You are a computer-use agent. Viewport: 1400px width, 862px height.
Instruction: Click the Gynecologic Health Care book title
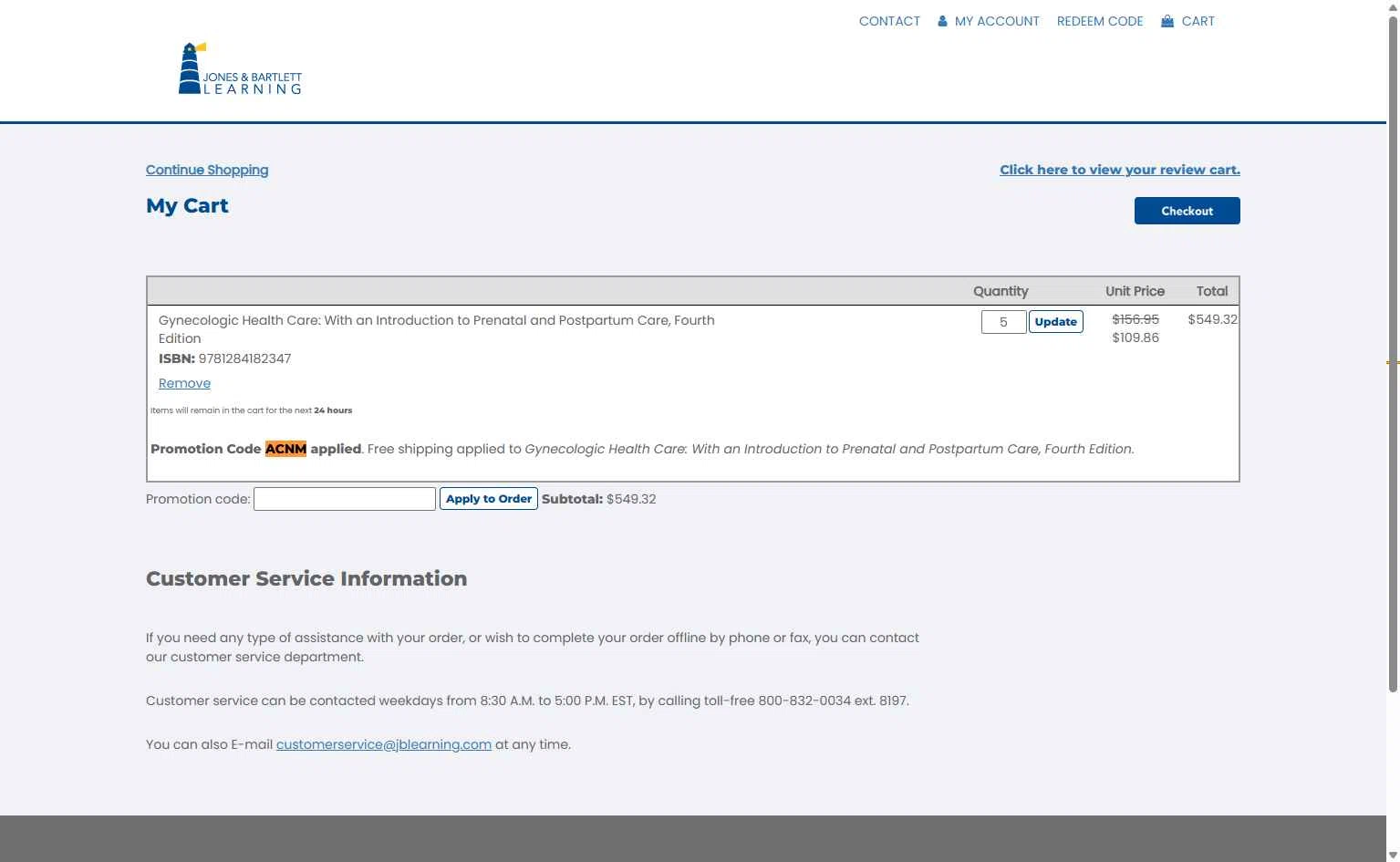(437, 329)
